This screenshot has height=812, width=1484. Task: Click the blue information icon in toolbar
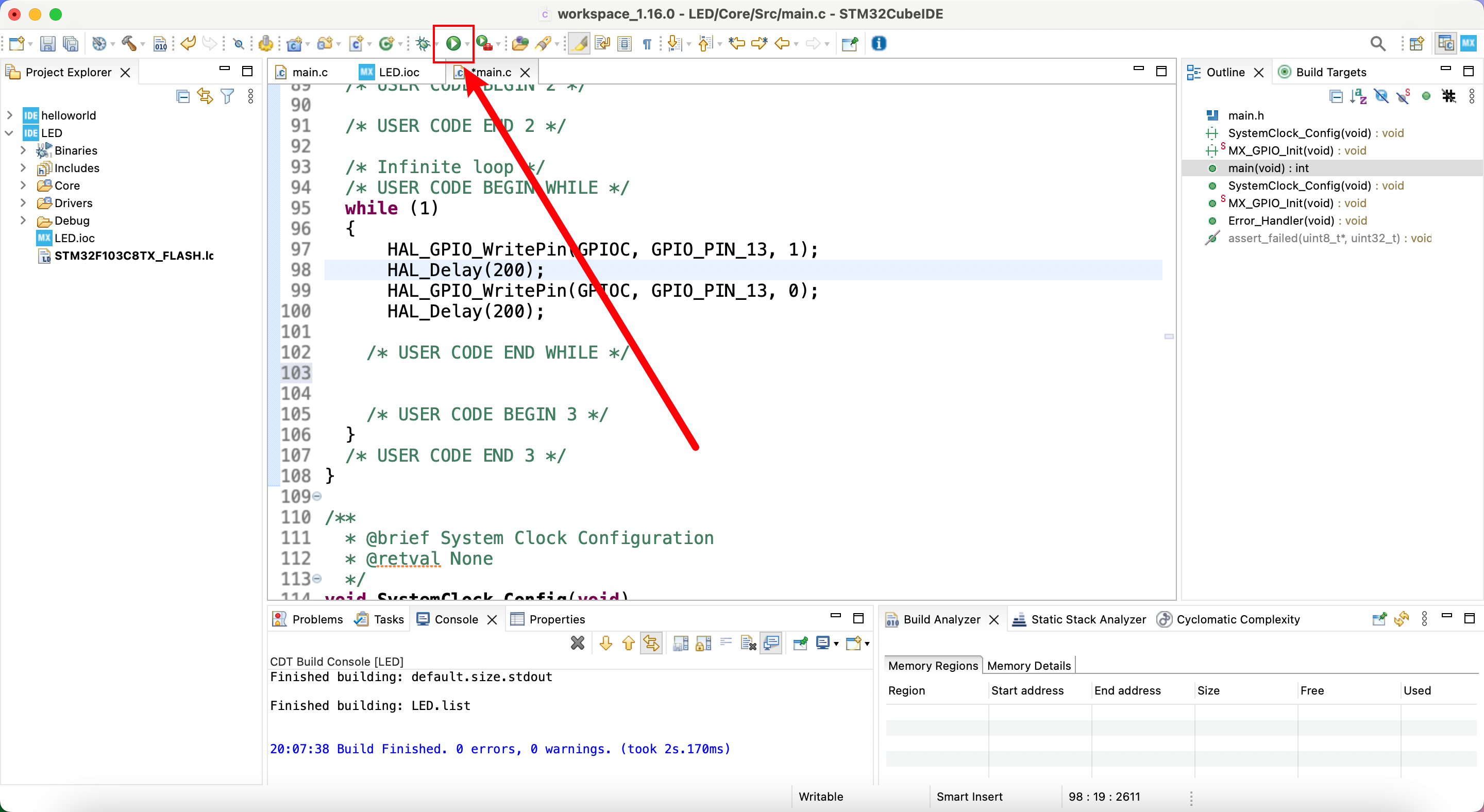click(879, 43)
